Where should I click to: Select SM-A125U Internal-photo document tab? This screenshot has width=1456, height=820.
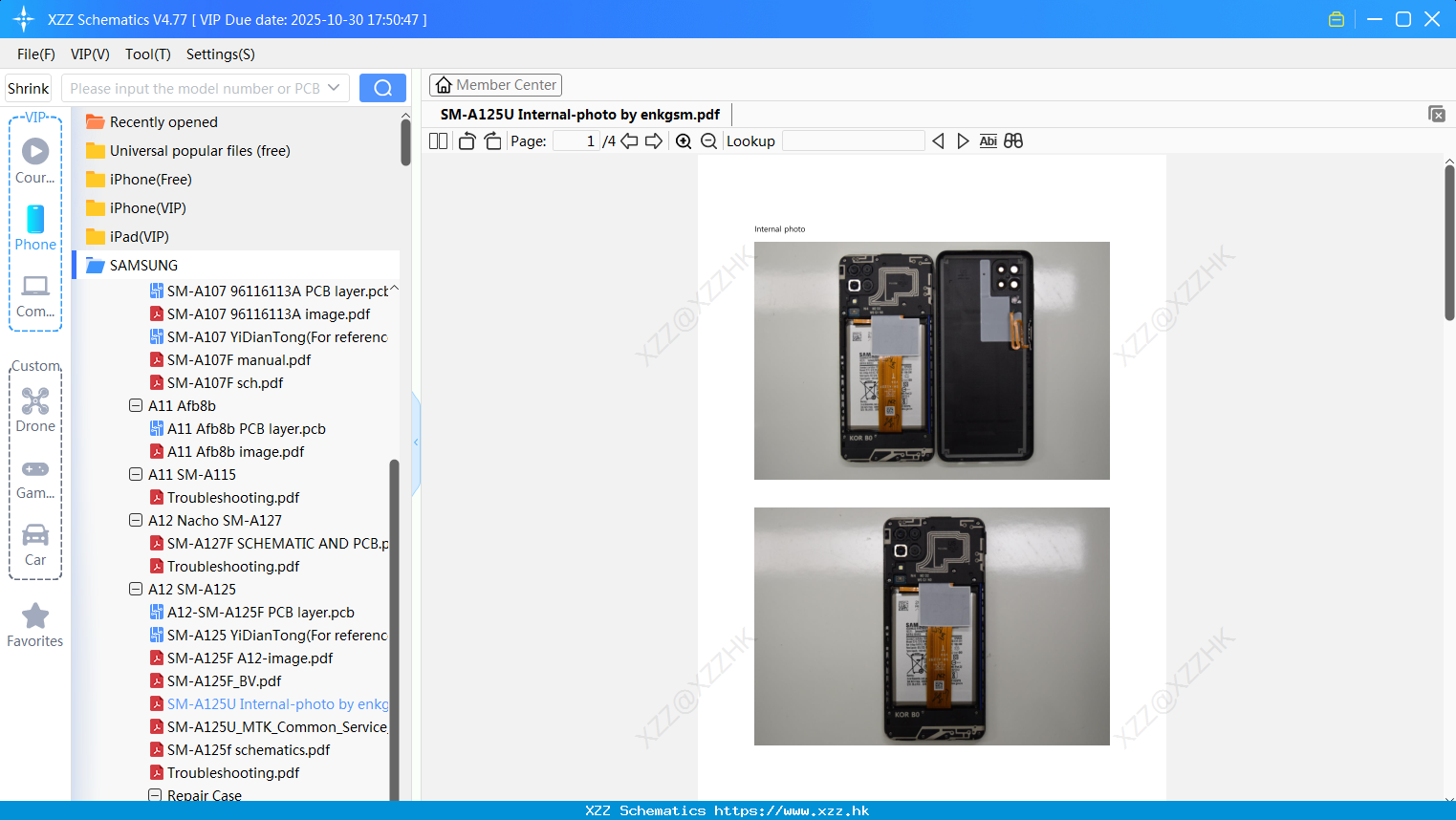click(579, 114)
